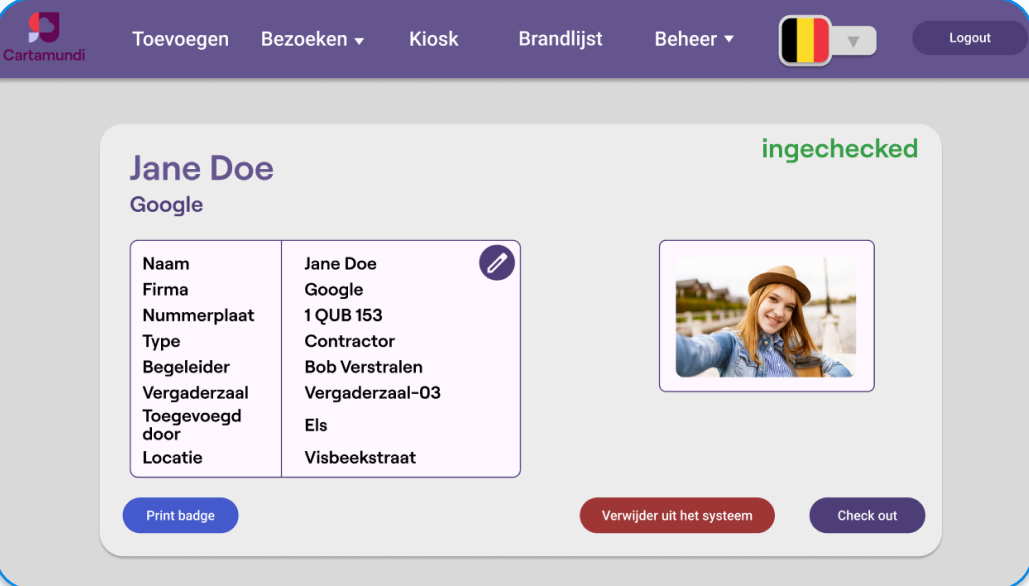
Task: Click the Google subtitle under the name
Action: [167, 205]
